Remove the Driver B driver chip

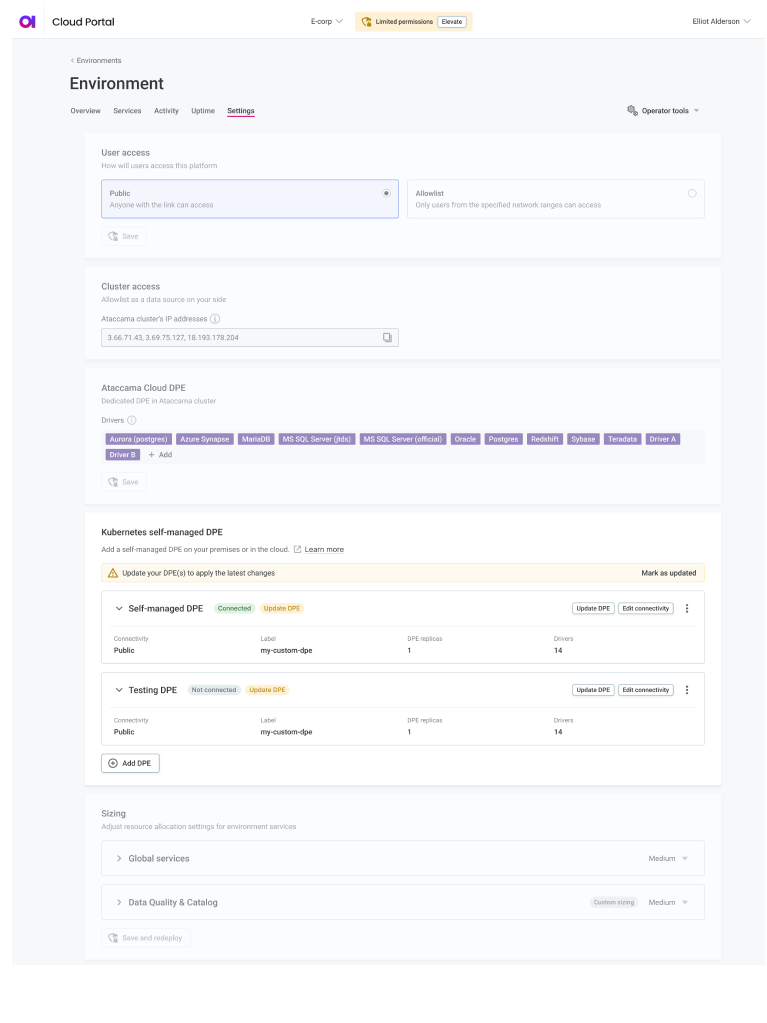122,454
